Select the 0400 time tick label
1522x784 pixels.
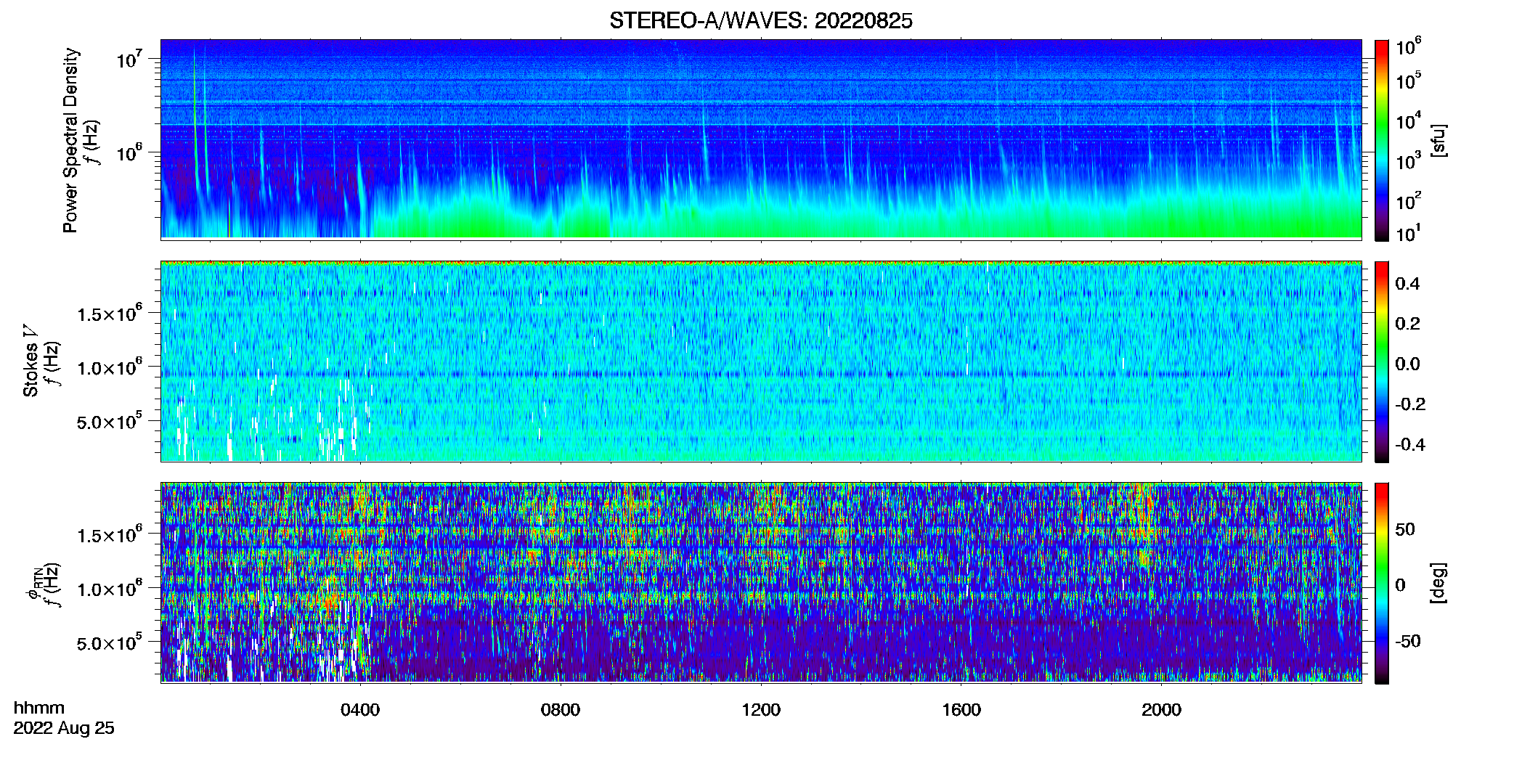[360, 710]
